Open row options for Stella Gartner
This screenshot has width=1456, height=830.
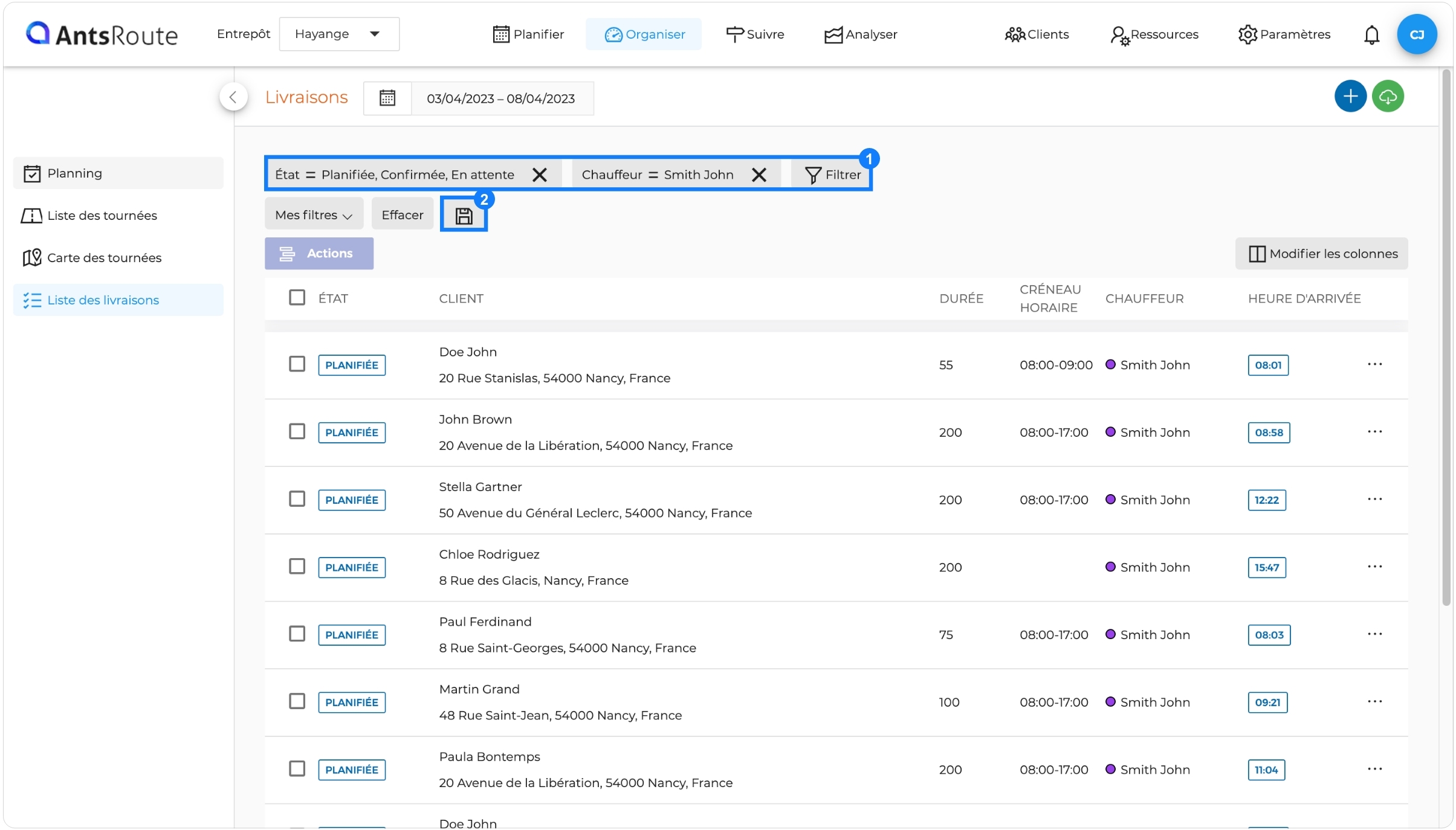(x=1374, y=500)
